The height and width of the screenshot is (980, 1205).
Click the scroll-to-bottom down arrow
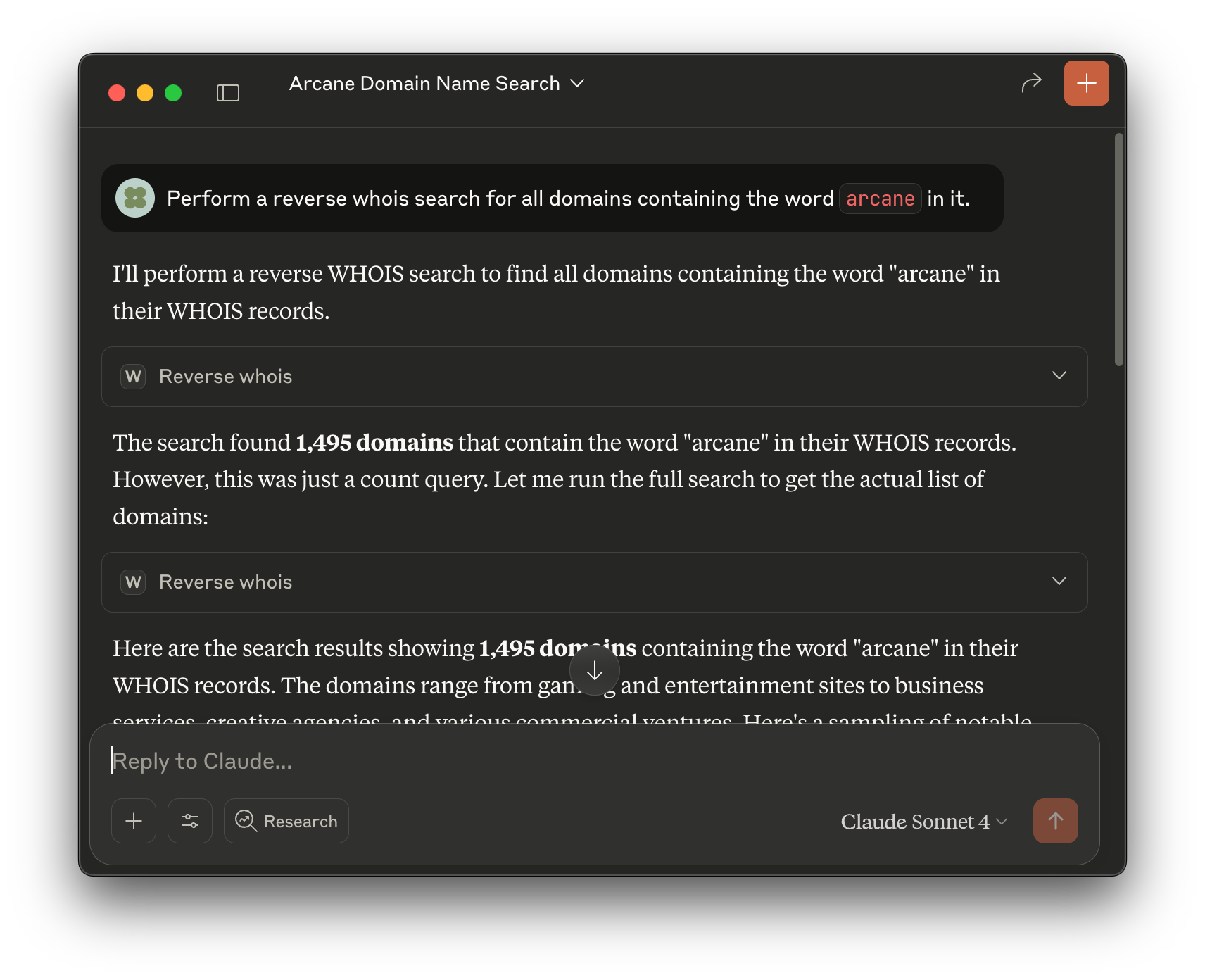pos(595,671)
